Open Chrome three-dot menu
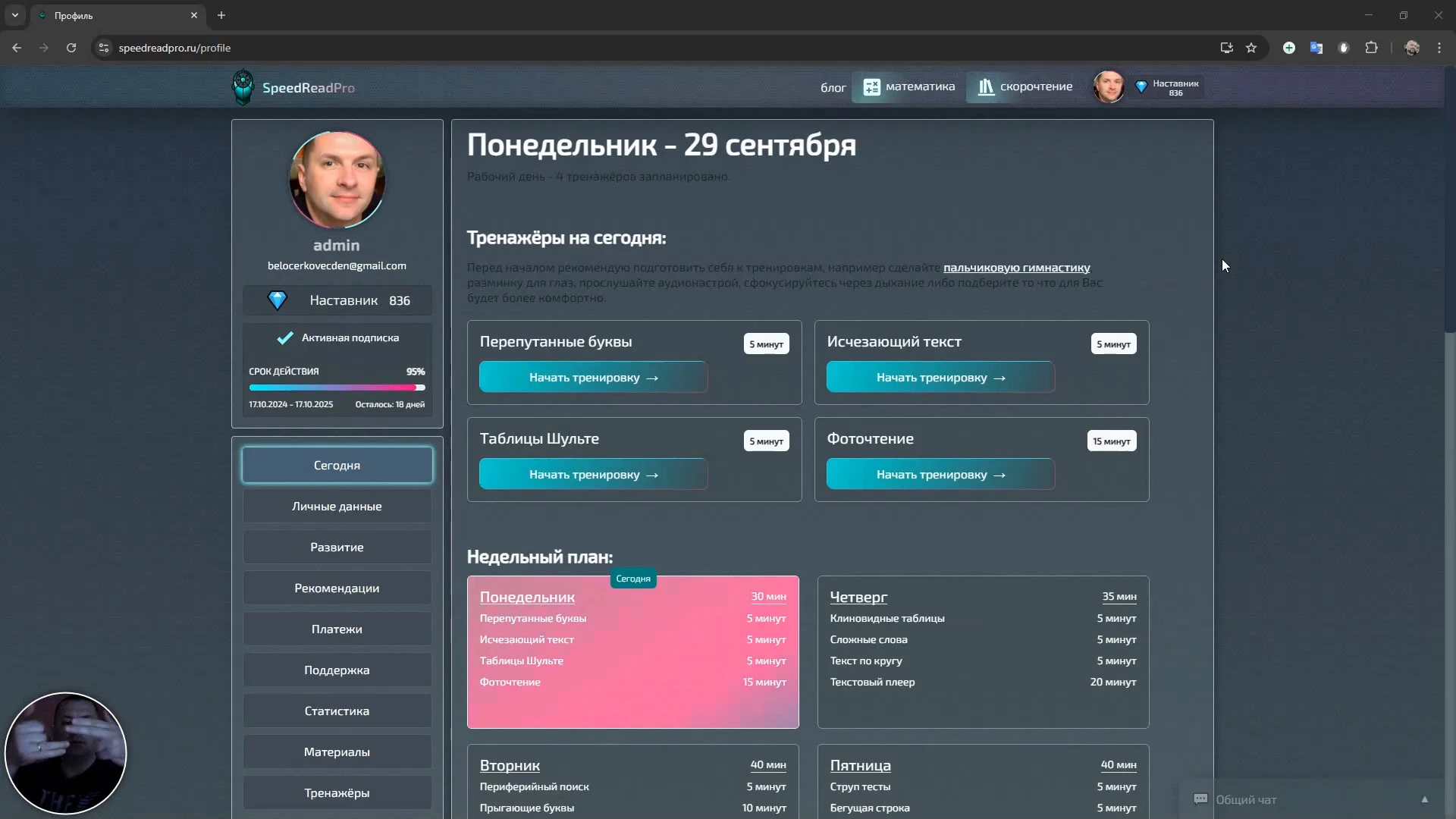The image size is (1456, 819). (x=1439, y=48)
